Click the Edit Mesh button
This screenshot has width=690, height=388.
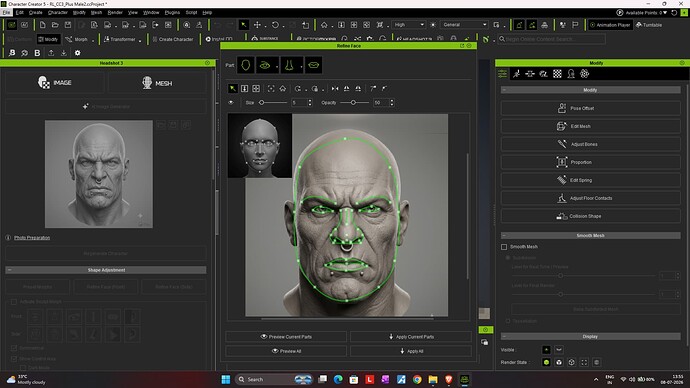pyautogui.click(x=591, y=126)
